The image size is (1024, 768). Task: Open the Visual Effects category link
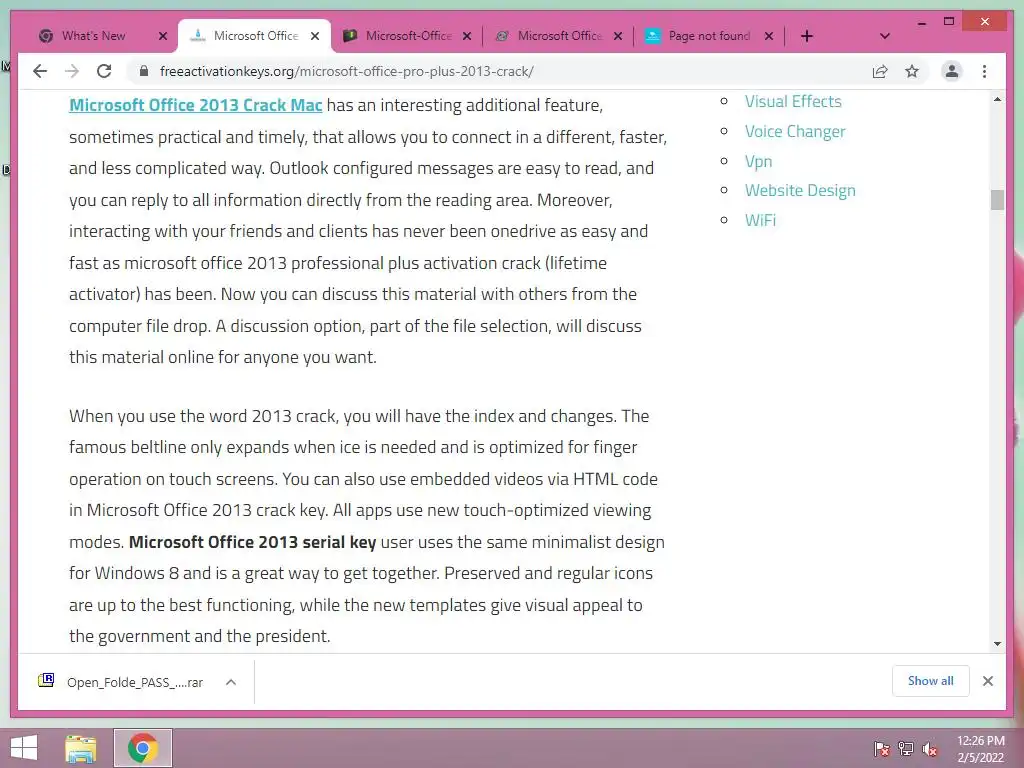[793, 101]
